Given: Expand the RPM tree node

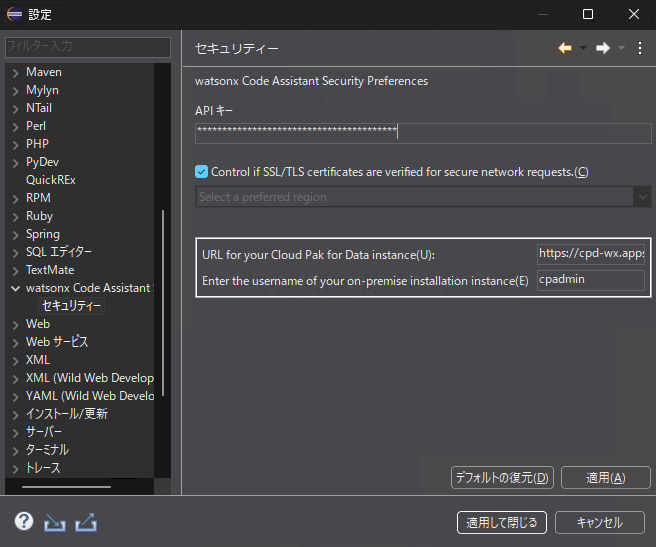Looking at the screenshot, I should [15, 199].
